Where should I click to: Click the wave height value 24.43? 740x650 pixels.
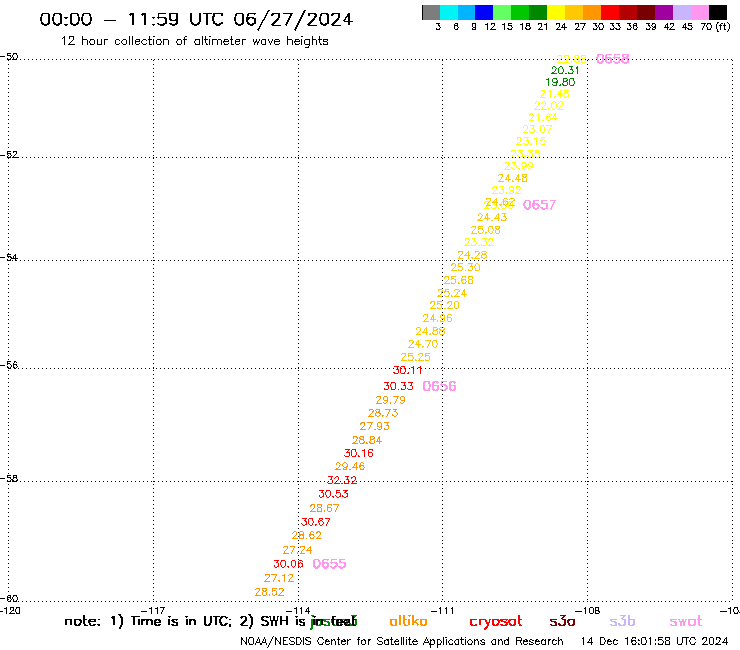pos(492,218)
